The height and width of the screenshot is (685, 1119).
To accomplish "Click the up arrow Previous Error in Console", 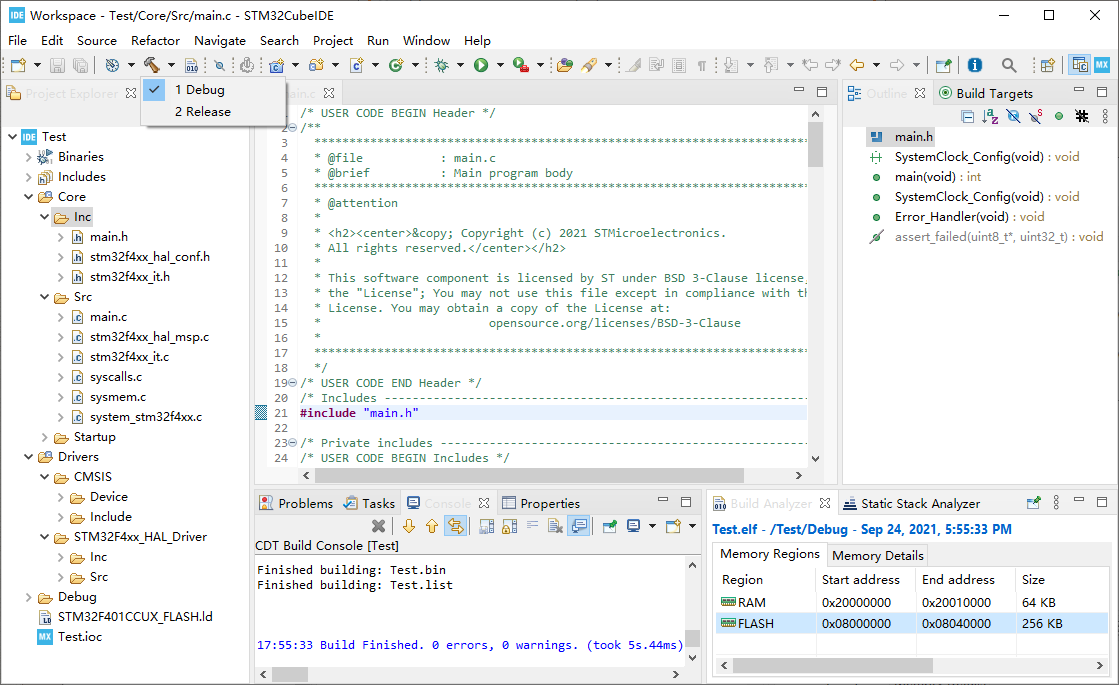I will click(x=432, y=526).
